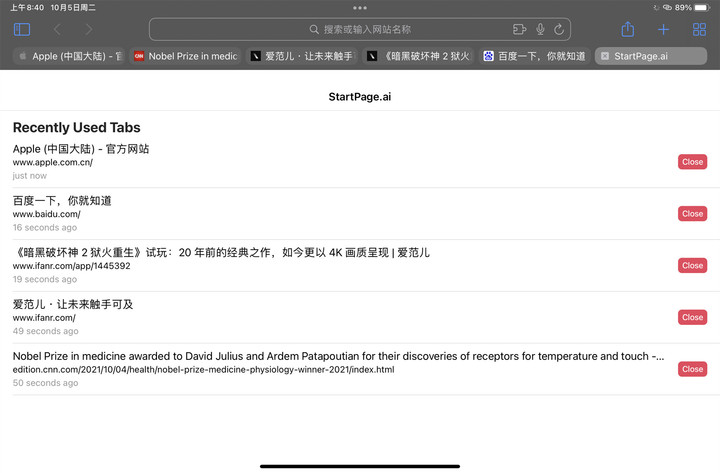Reload the page with refresh icon
This screenshot has height=473, width=720.
click(x=559, y=30)
